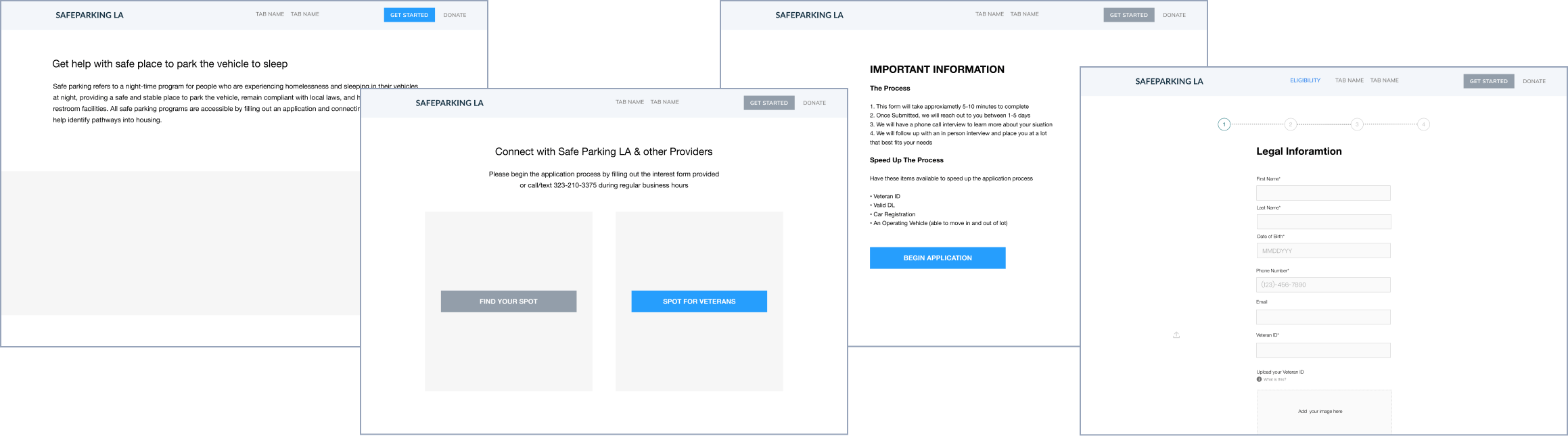The image size is (1568, 436).
Task: Click the upload icon left of Veteran ID
Action: [x=1176, y=335]
